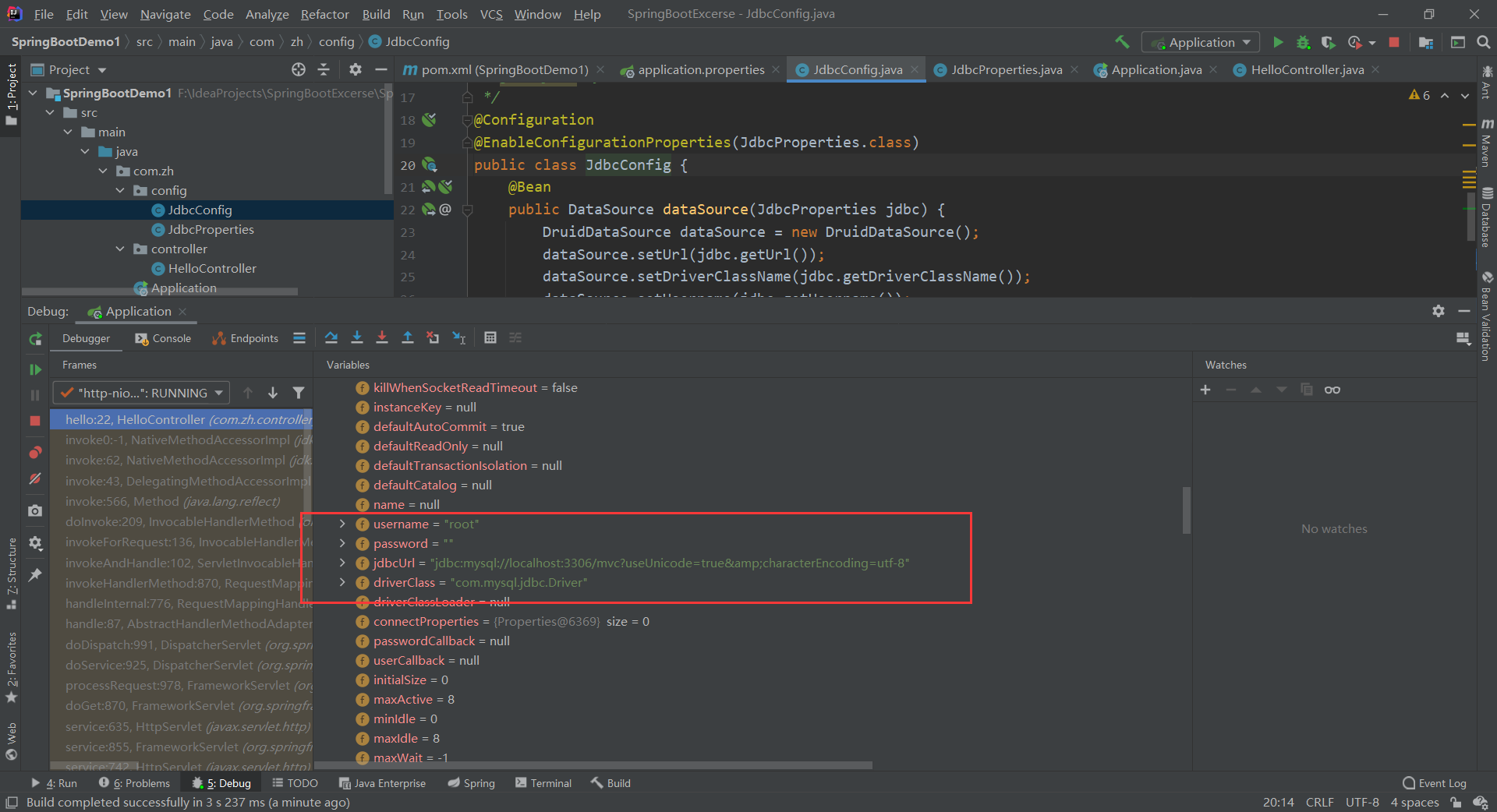1497x812 pixels.
Task: Open Project view mode dropdown
Action: 69,69
